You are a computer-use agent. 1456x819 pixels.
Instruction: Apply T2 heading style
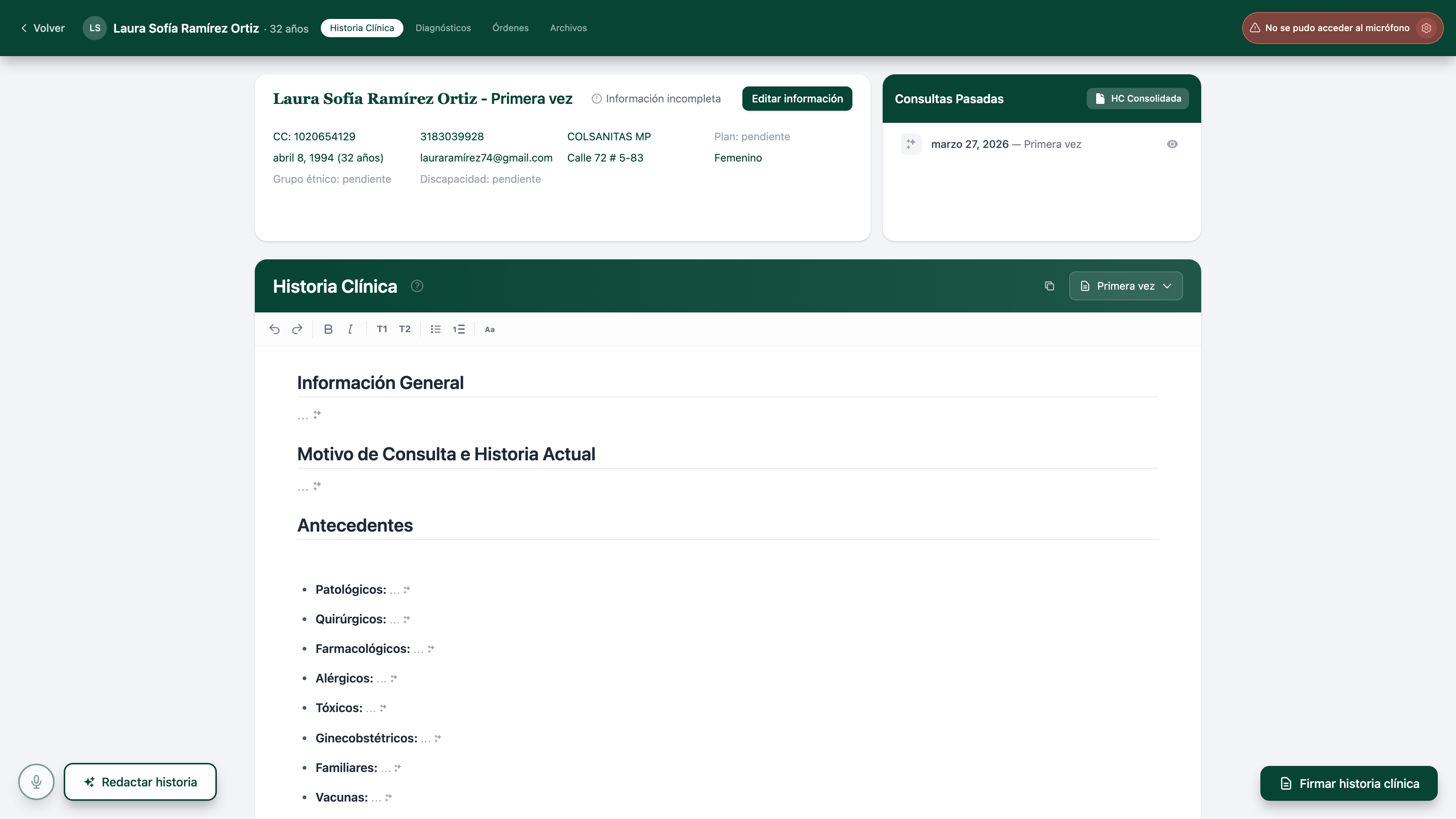405,329
